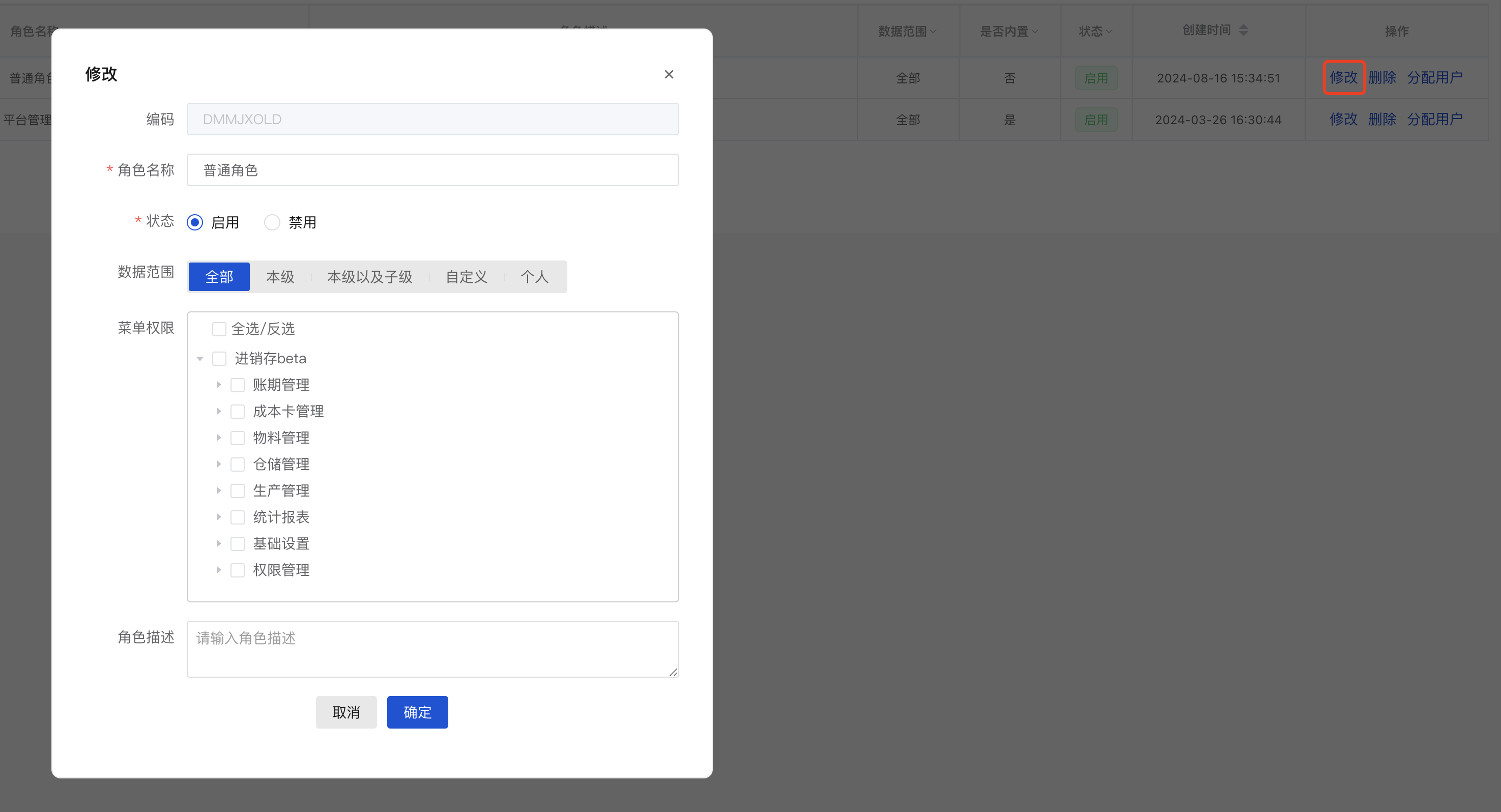1501x812 pixels.
Task: Click the 创建时间 sort arrows icon
Action: click(1243, 31)
